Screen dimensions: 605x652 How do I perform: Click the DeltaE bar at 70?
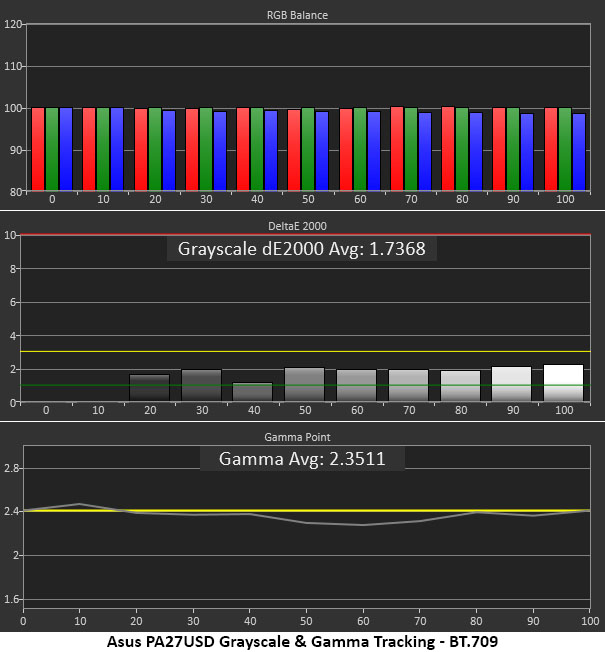(409, 385)
